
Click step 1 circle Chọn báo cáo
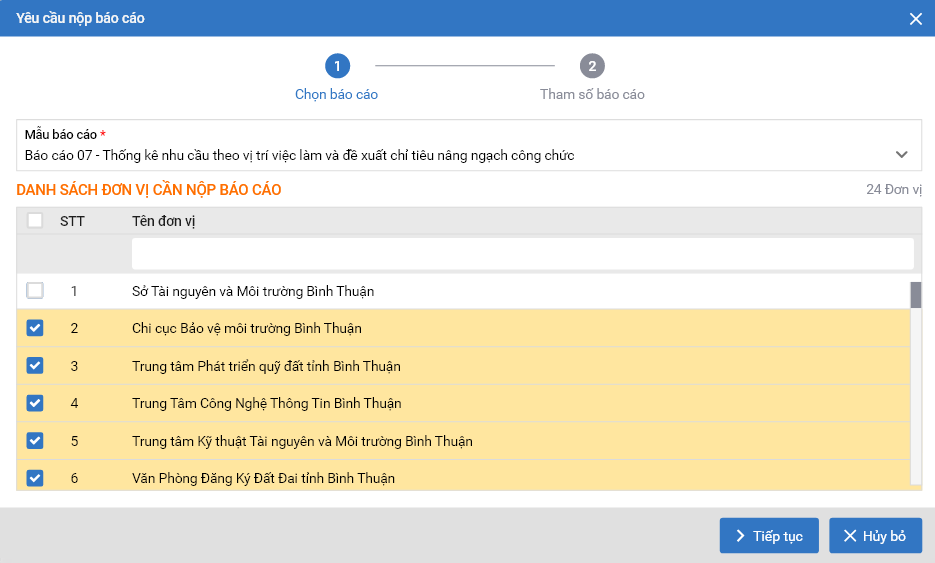coord(337,66)
